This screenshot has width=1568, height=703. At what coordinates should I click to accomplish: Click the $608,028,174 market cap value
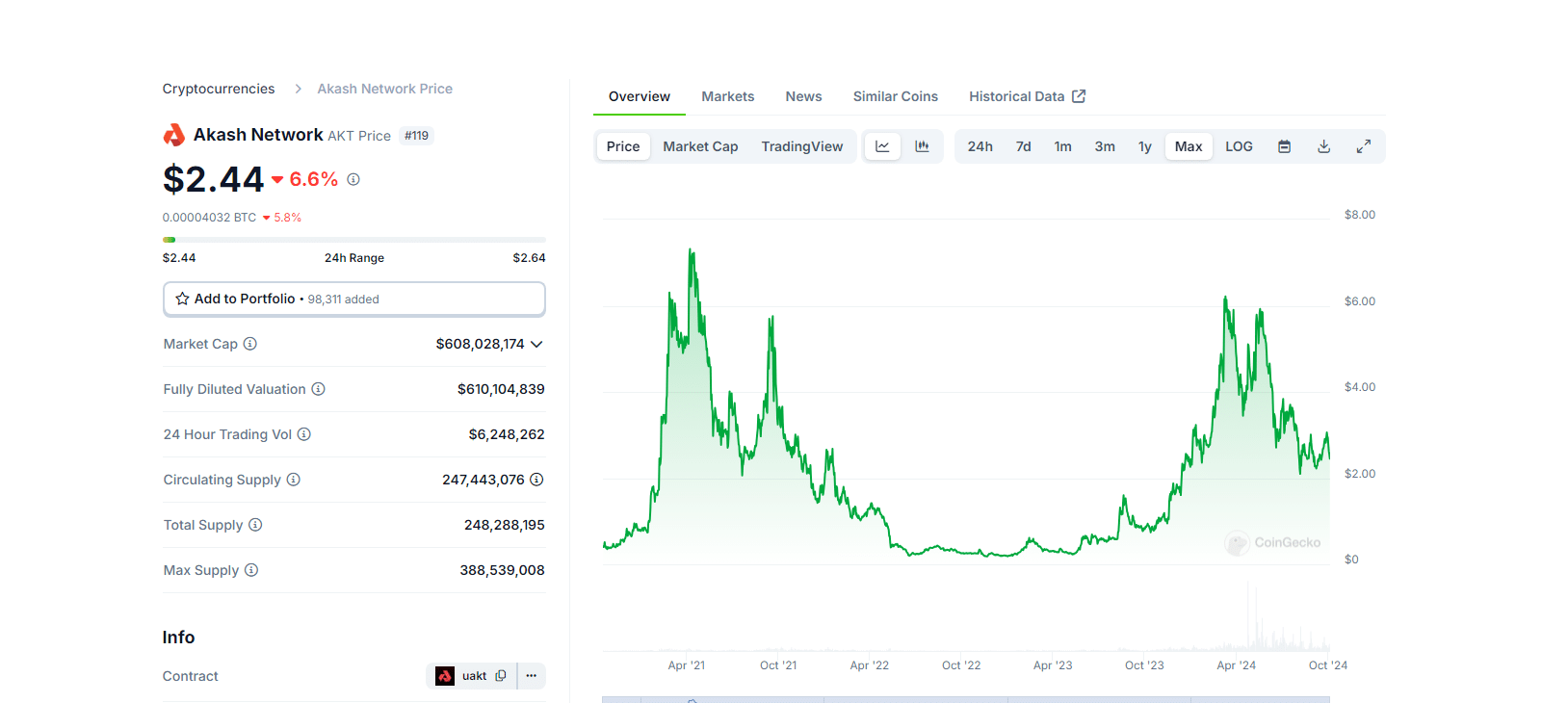[x=481, y=344]
